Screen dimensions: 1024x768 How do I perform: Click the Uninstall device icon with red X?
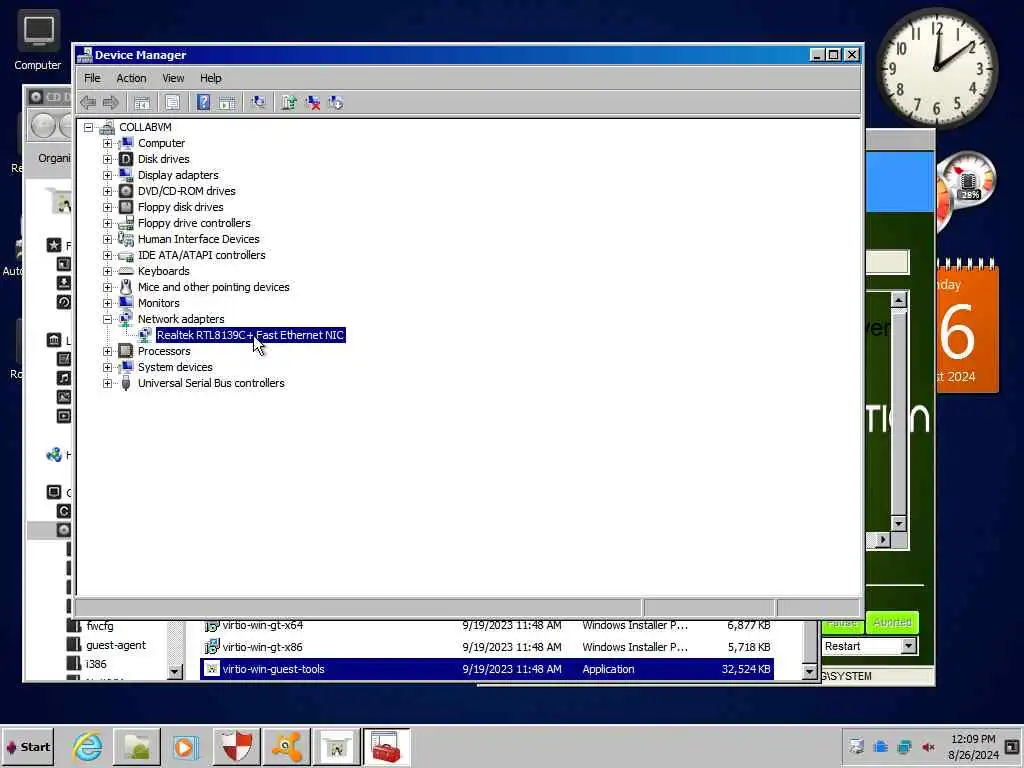(x=313, y=103)
